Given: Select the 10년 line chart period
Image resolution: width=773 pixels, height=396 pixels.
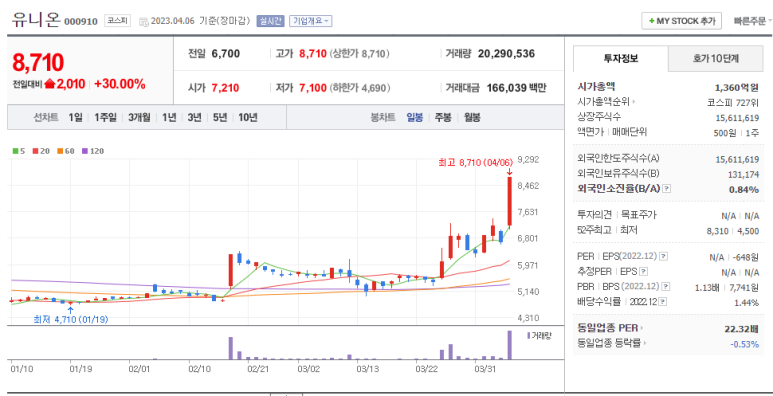Looking at the screenshot, I should 248,117.
